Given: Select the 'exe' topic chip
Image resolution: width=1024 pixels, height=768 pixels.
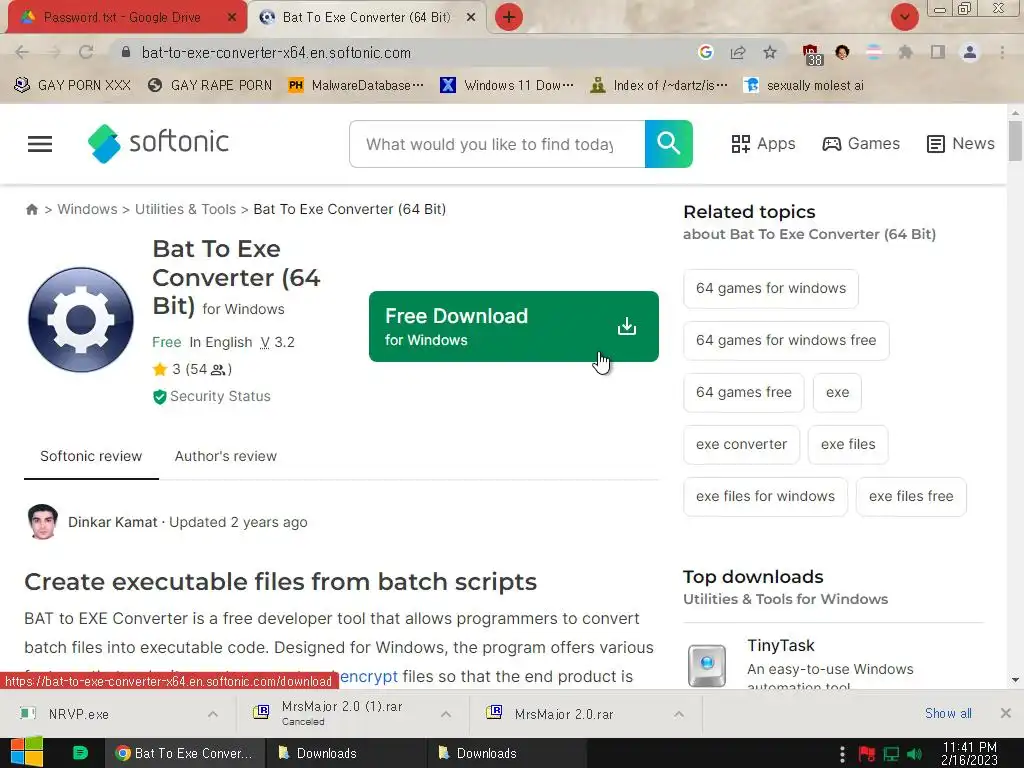Looking at the screenshot, I should [x=837, y=392].
